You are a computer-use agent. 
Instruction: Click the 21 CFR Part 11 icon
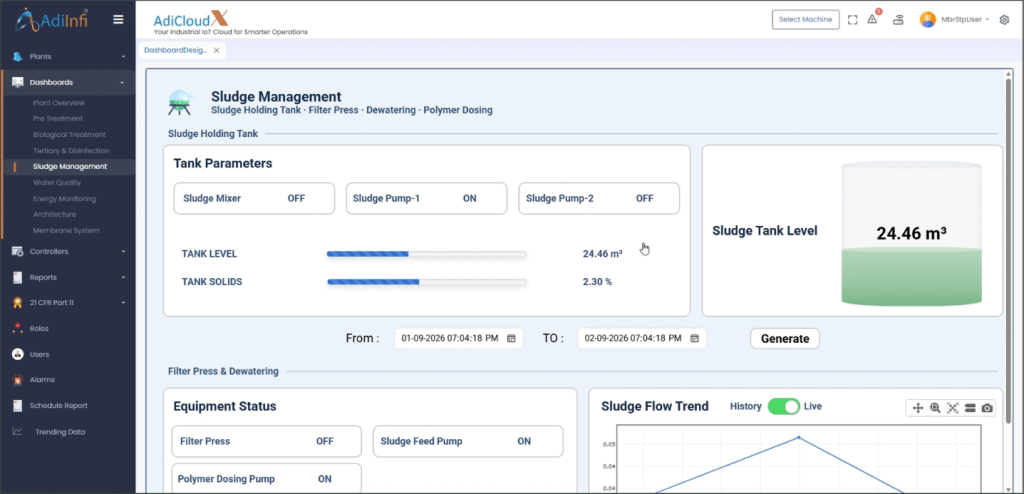18,303
